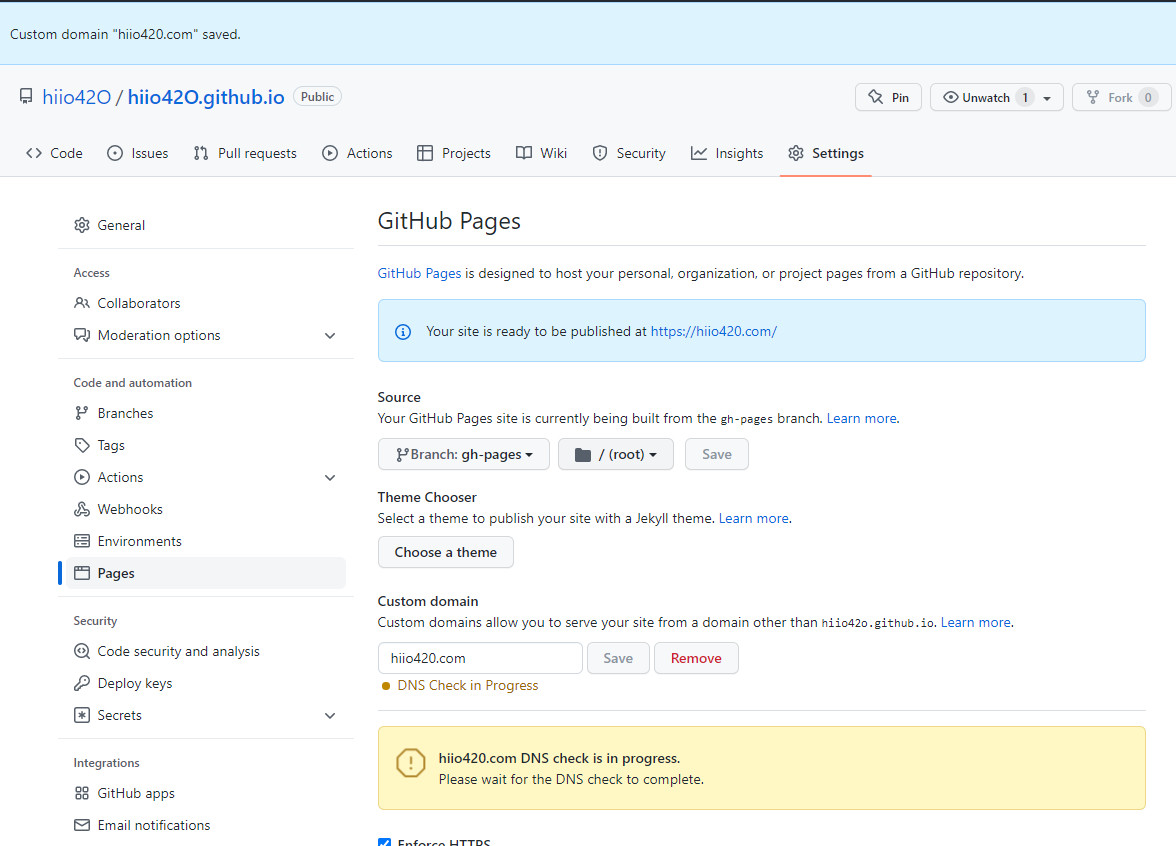Click the Insights tab graph icon
The height and width of the screenshot is (846, 1176).
click(698, 153)
